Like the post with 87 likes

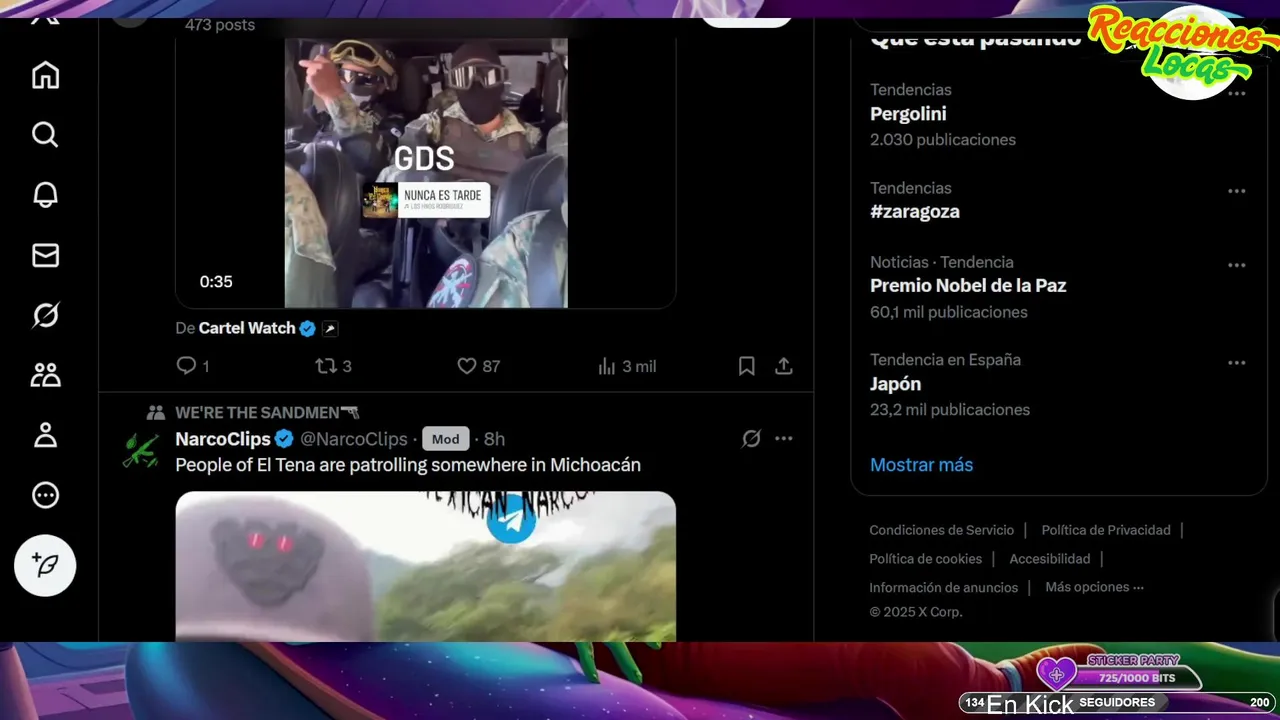click(x=478, y=366)
